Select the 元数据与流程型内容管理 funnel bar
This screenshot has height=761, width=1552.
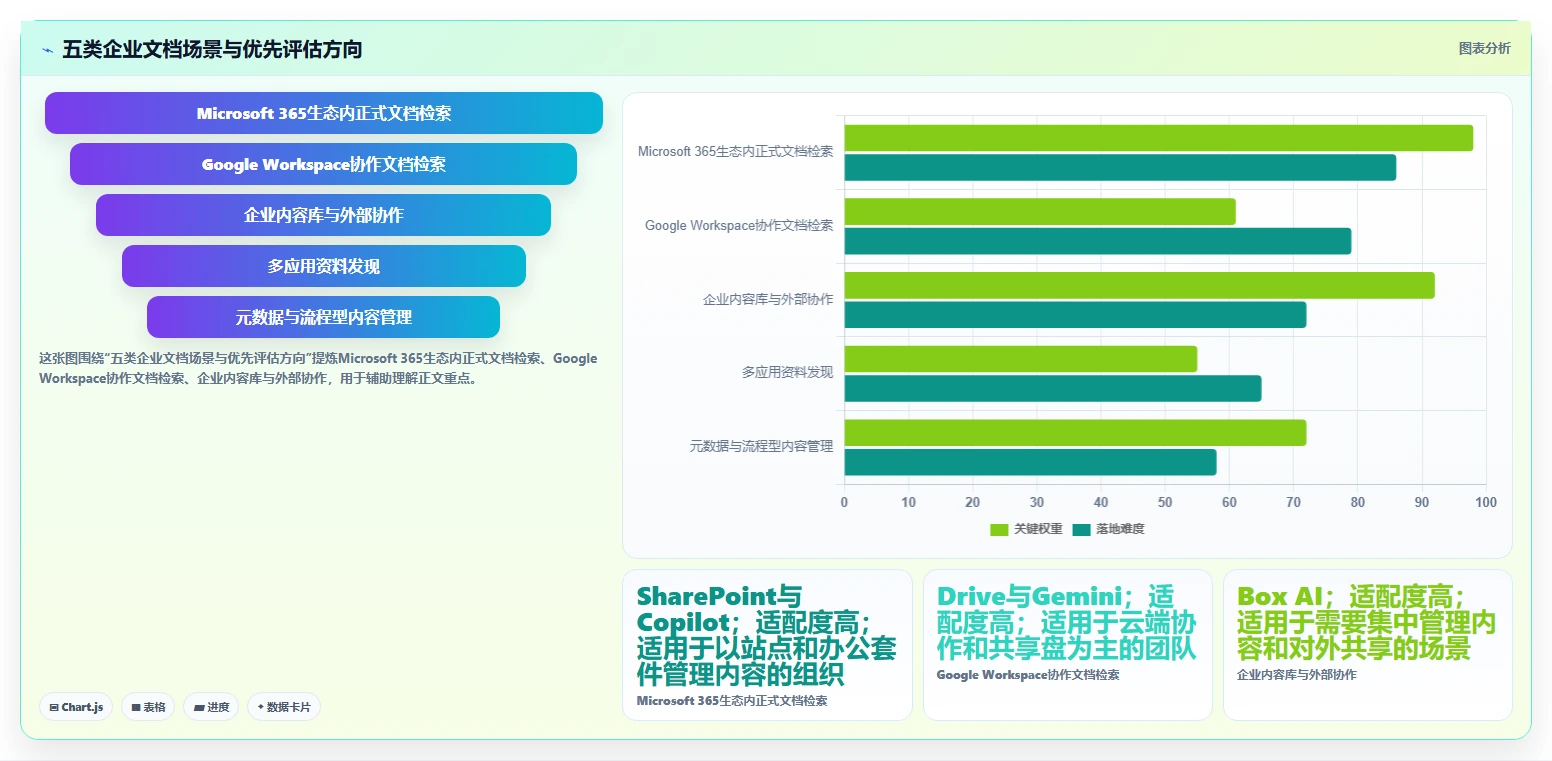click(x=324, y=317)
